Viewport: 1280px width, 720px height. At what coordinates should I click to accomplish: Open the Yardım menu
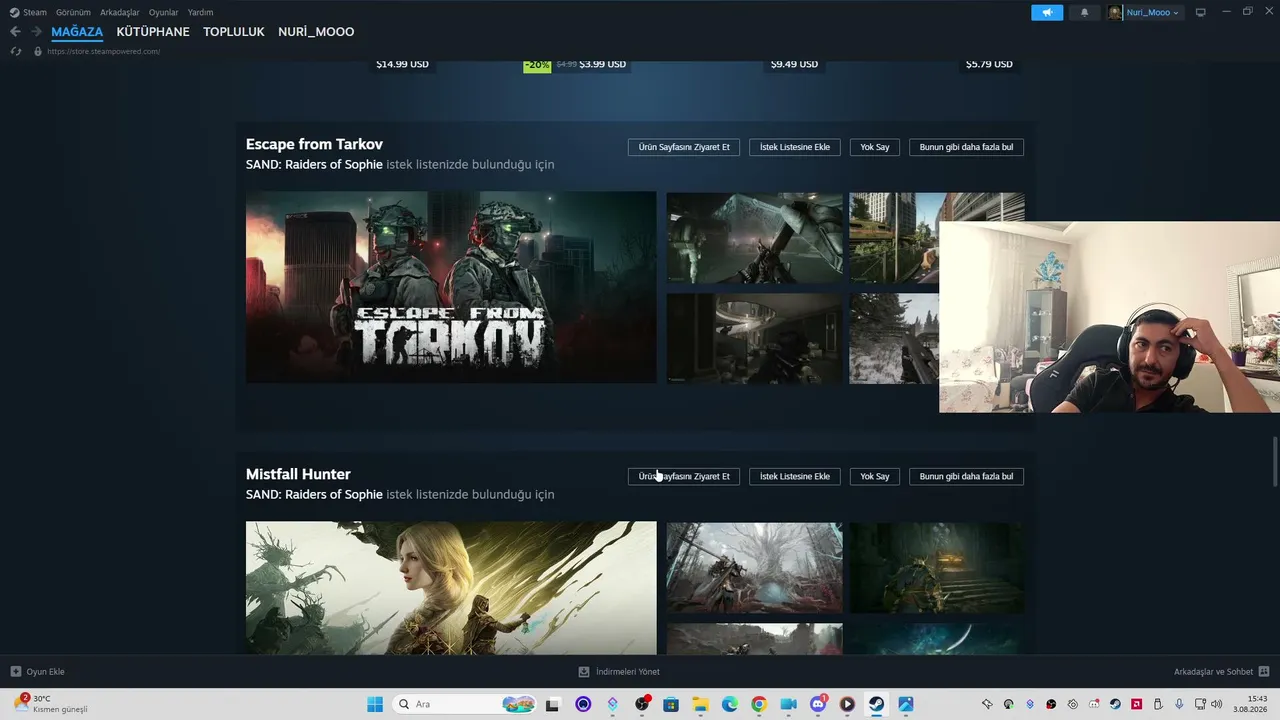click(200, 12)
